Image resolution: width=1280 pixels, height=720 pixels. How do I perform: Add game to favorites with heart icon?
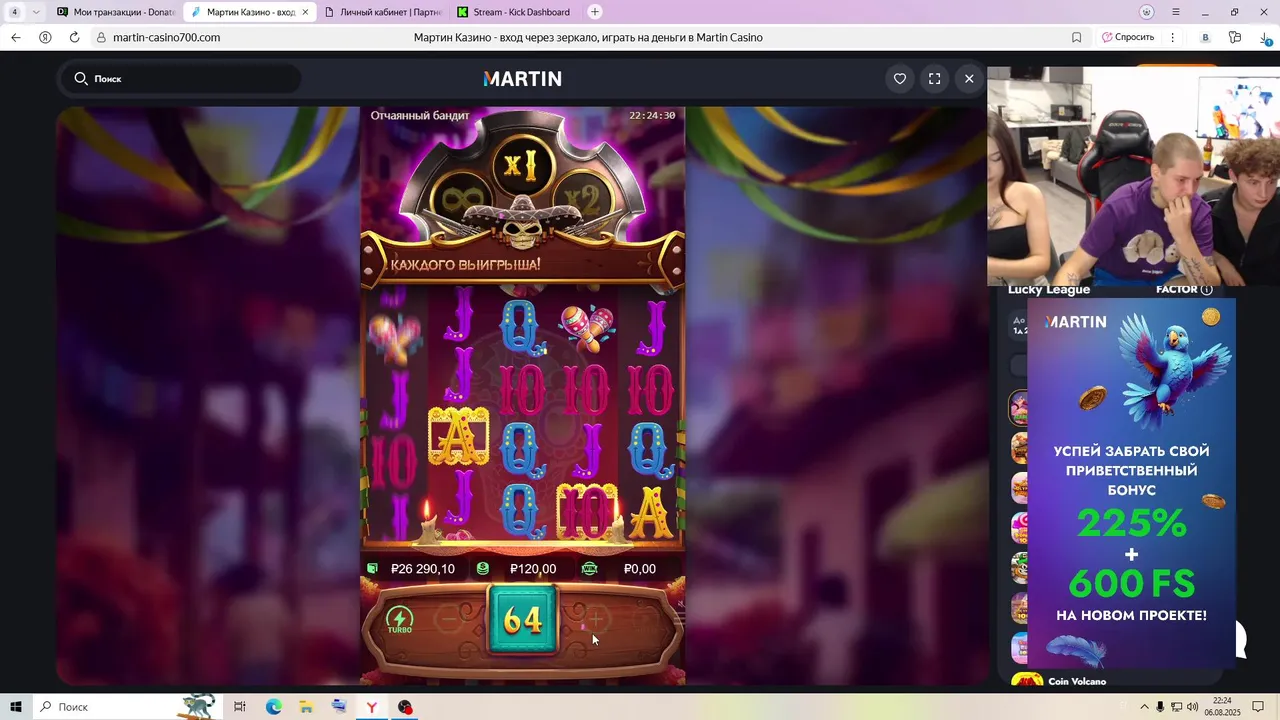pos(900,79)
